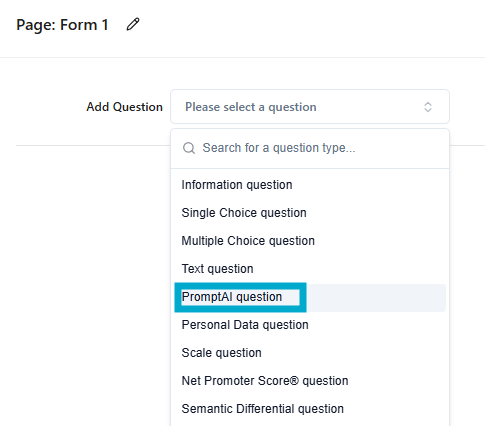
Task: Pick Scale question from the list
Action: [310, 353]
